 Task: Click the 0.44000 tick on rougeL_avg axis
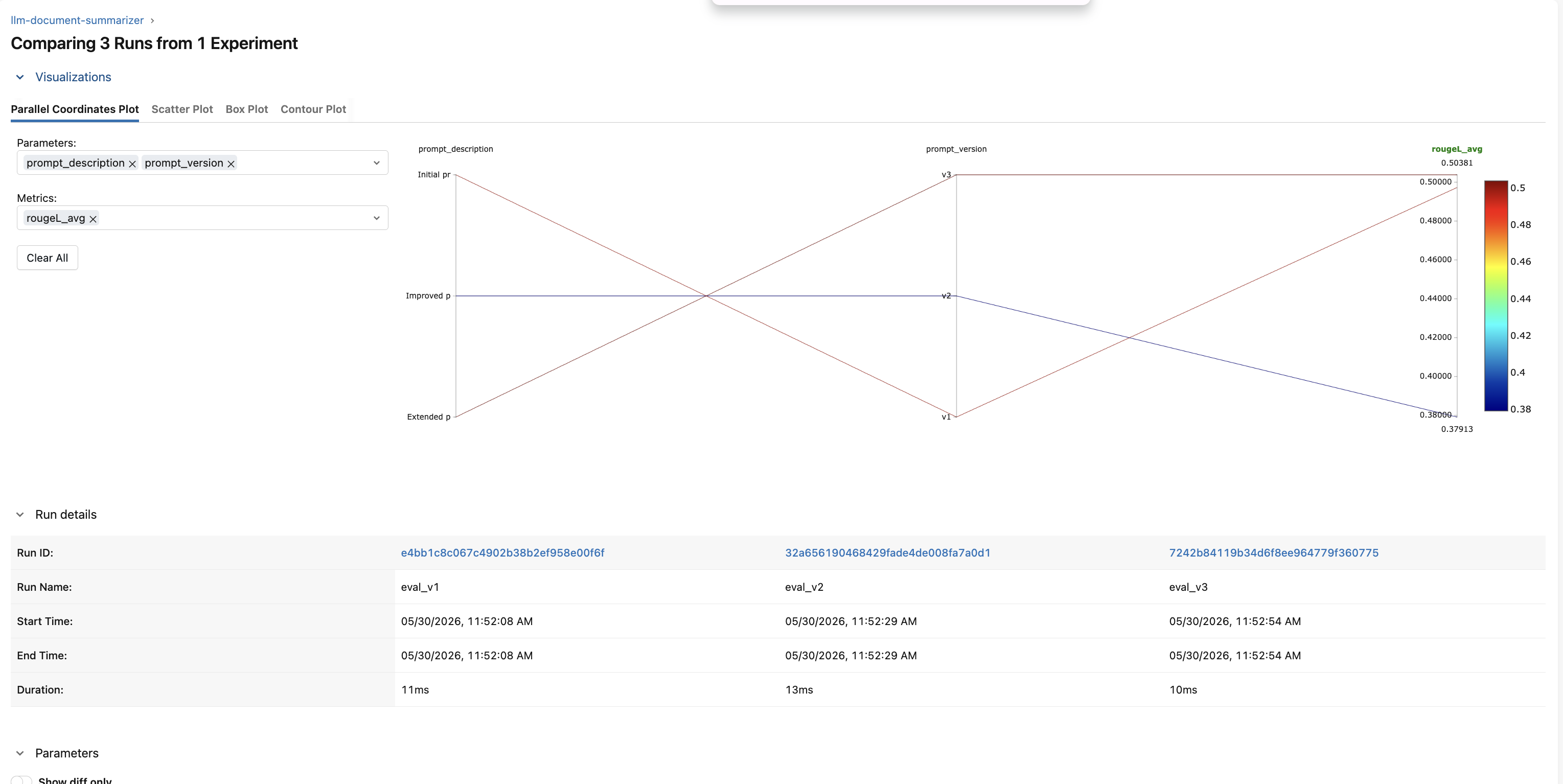click(x=1435, y=298)
